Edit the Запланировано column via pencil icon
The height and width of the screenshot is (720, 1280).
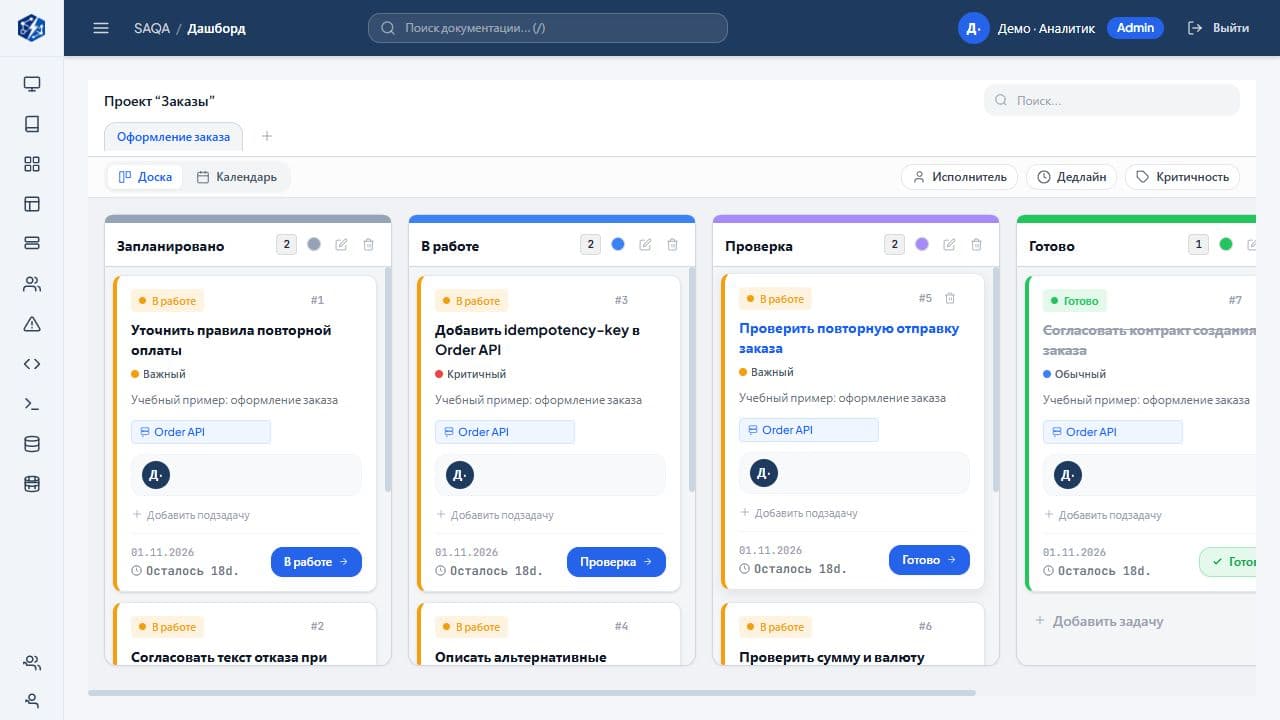point(341,244)
